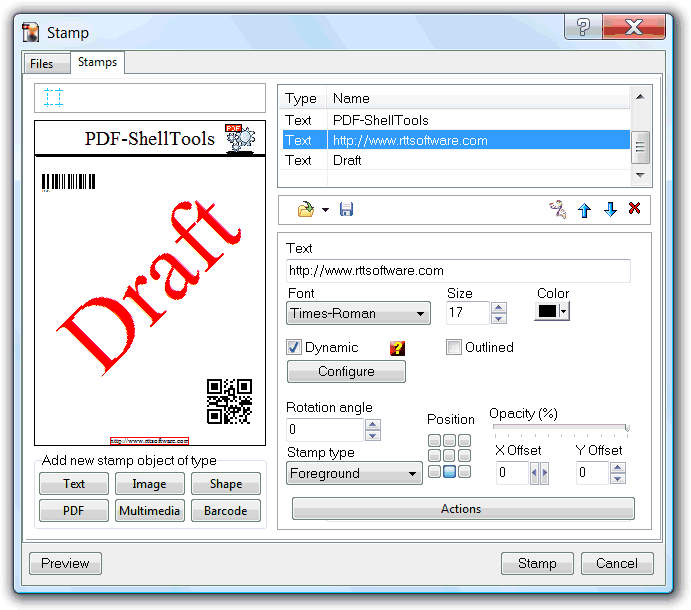Select bottom-right position square
This screenshot has width=691, height=610.
[464, 472]
